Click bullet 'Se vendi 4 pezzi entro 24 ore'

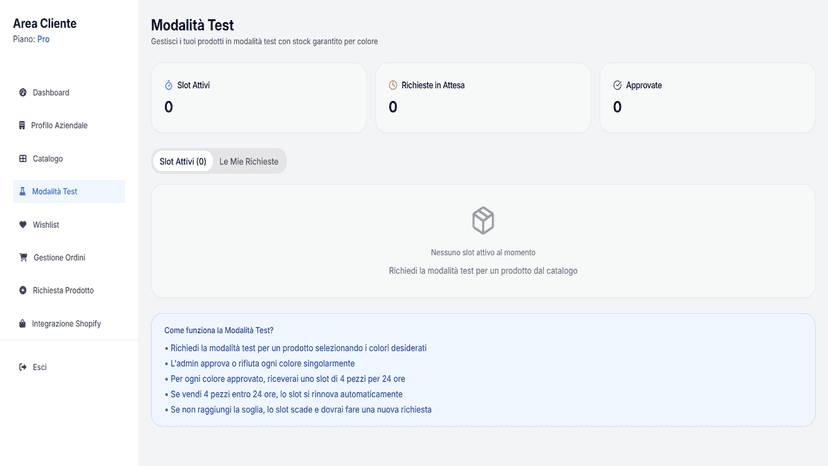[x=284, y=394]
